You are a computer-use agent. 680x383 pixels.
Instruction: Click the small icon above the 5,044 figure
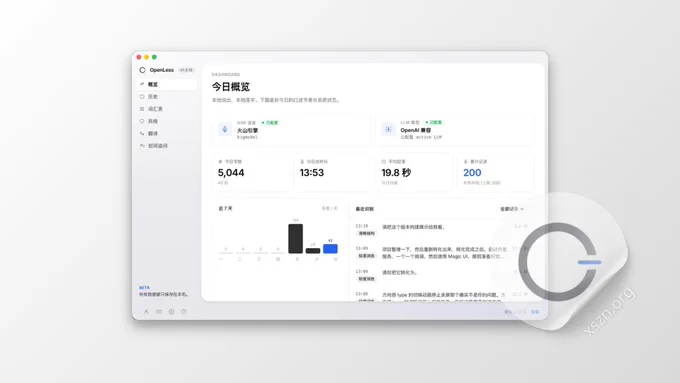220,161
